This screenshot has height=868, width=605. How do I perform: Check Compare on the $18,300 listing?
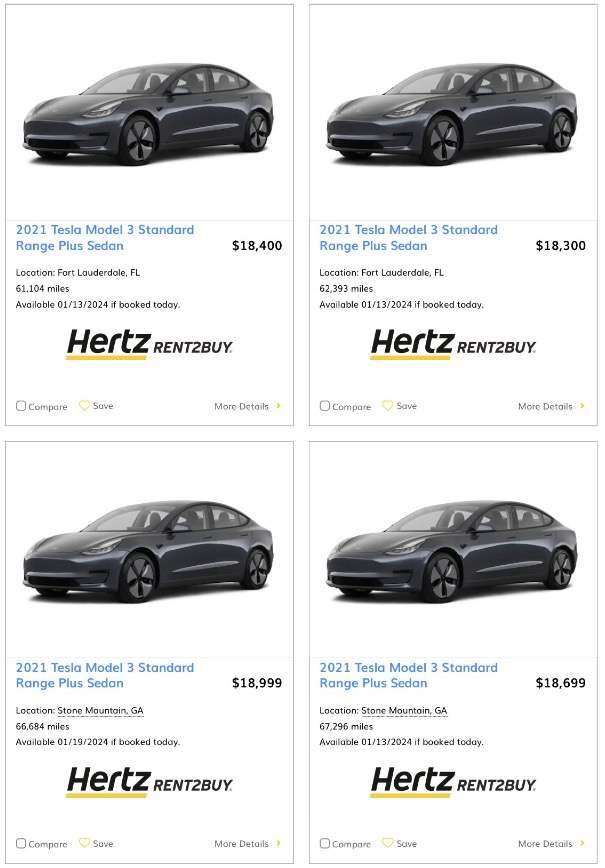[x=324, y=406]
